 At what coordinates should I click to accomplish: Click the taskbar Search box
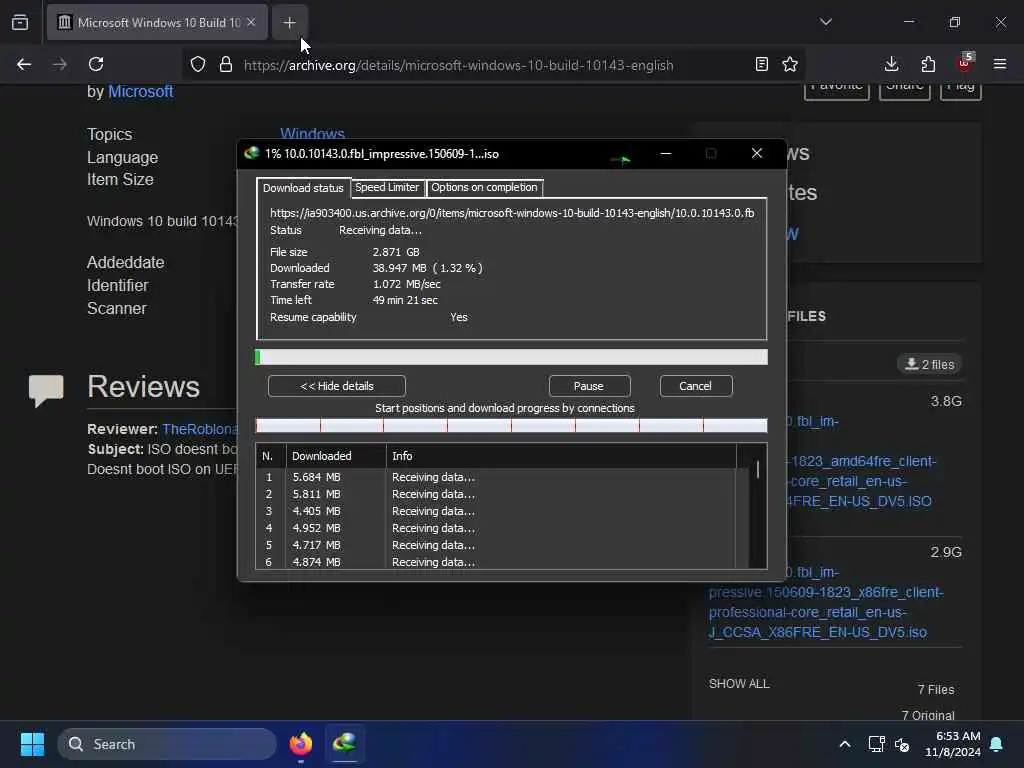pos(167,744)
